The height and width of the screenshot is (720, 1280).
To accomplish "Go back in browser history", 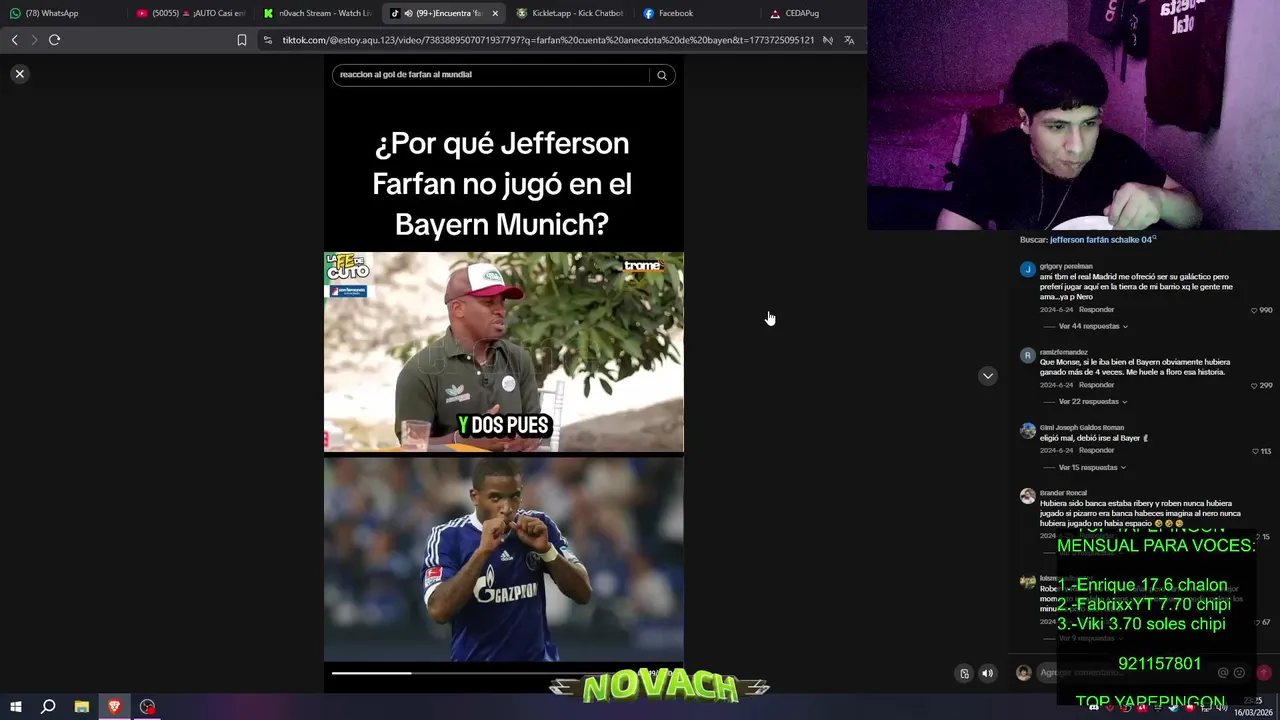I will click(x=14, y=40).
